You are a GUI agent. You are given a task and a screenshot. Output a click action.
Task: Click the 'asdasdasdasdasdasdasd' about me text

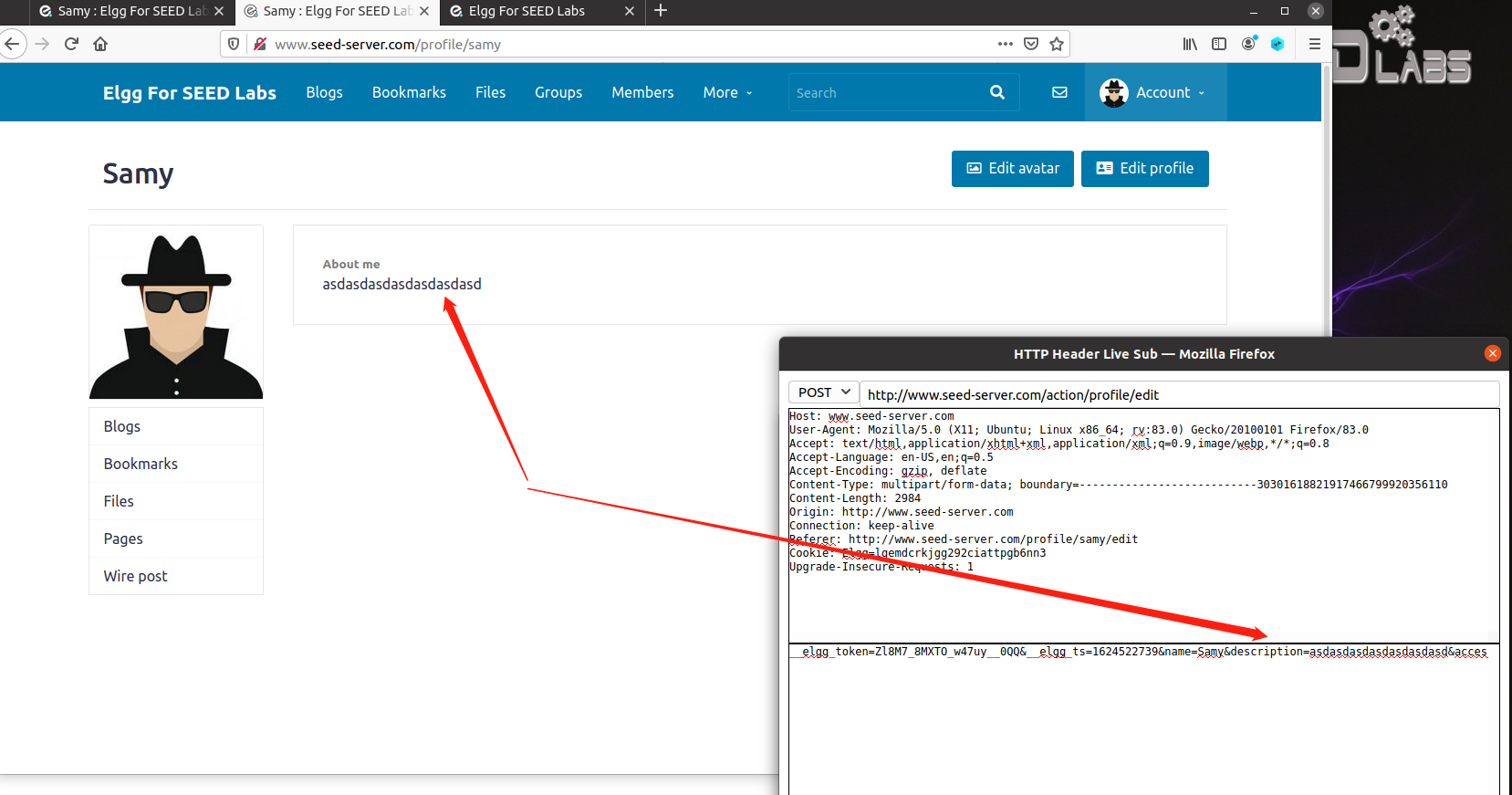click(401, 284)
